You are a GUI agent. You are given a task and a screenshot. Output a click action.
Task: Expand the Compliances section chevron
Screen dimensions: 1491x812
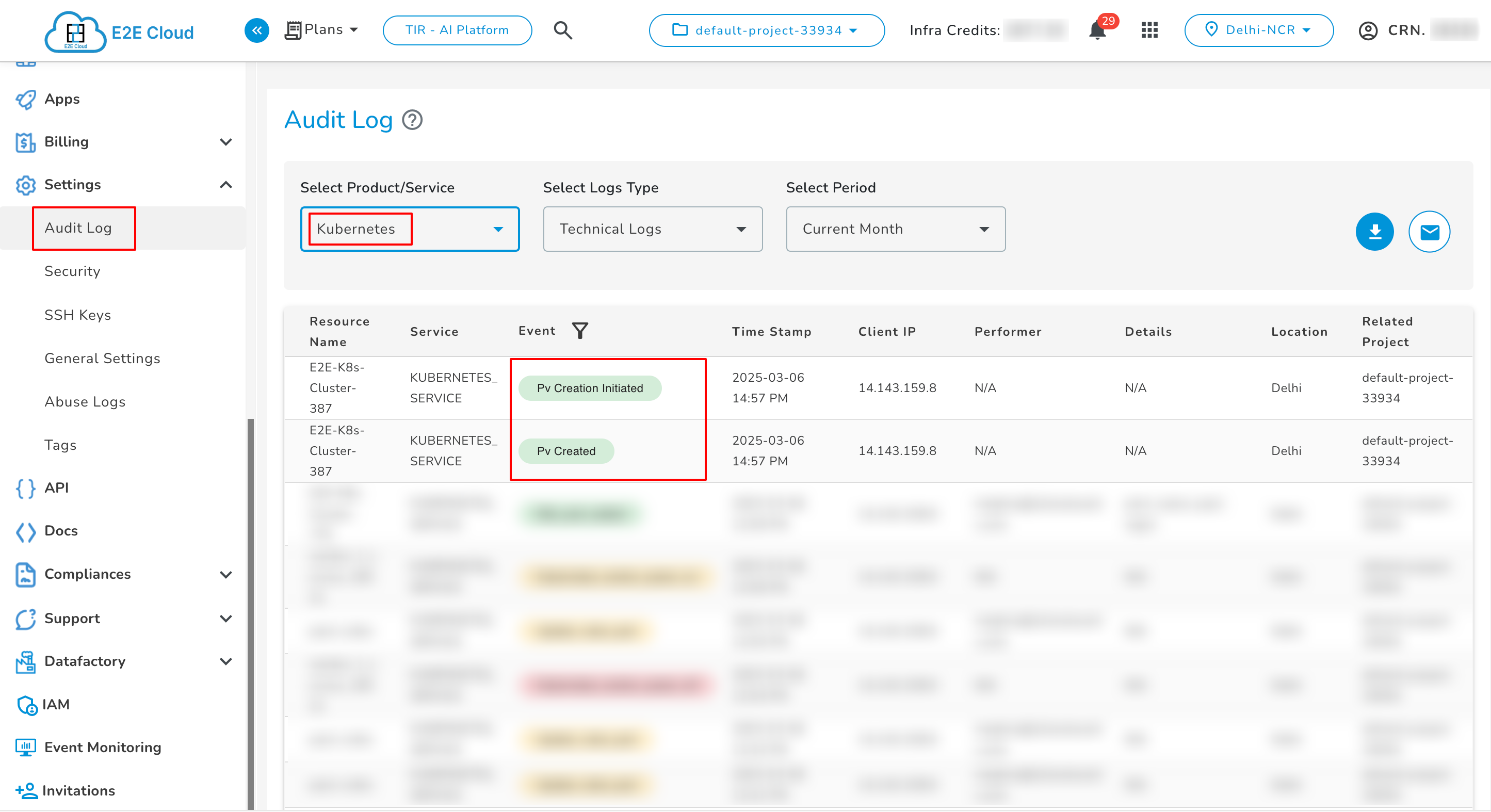click(x=226, y=574)
